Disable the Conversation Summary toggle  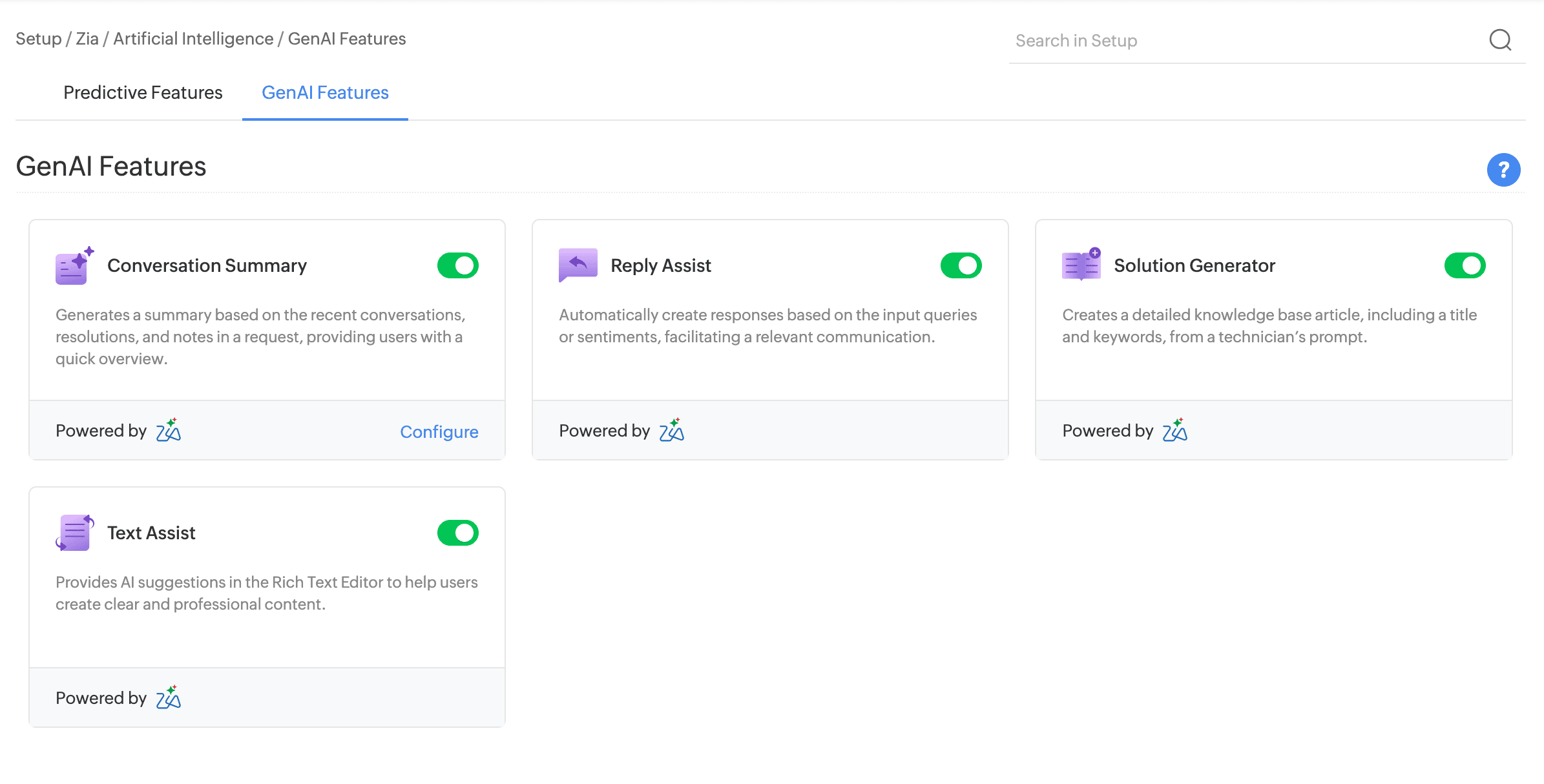458,265
